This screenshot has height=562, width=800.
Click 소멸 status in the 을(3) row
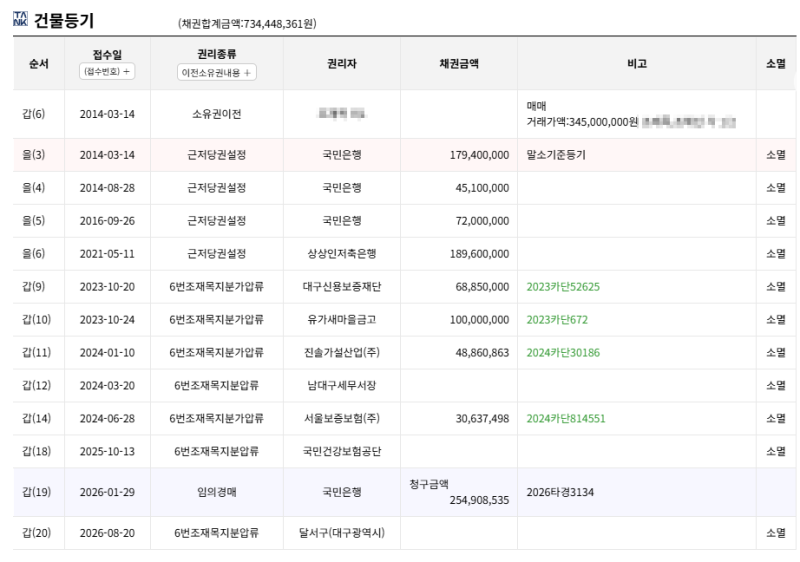tap(776, 155)
